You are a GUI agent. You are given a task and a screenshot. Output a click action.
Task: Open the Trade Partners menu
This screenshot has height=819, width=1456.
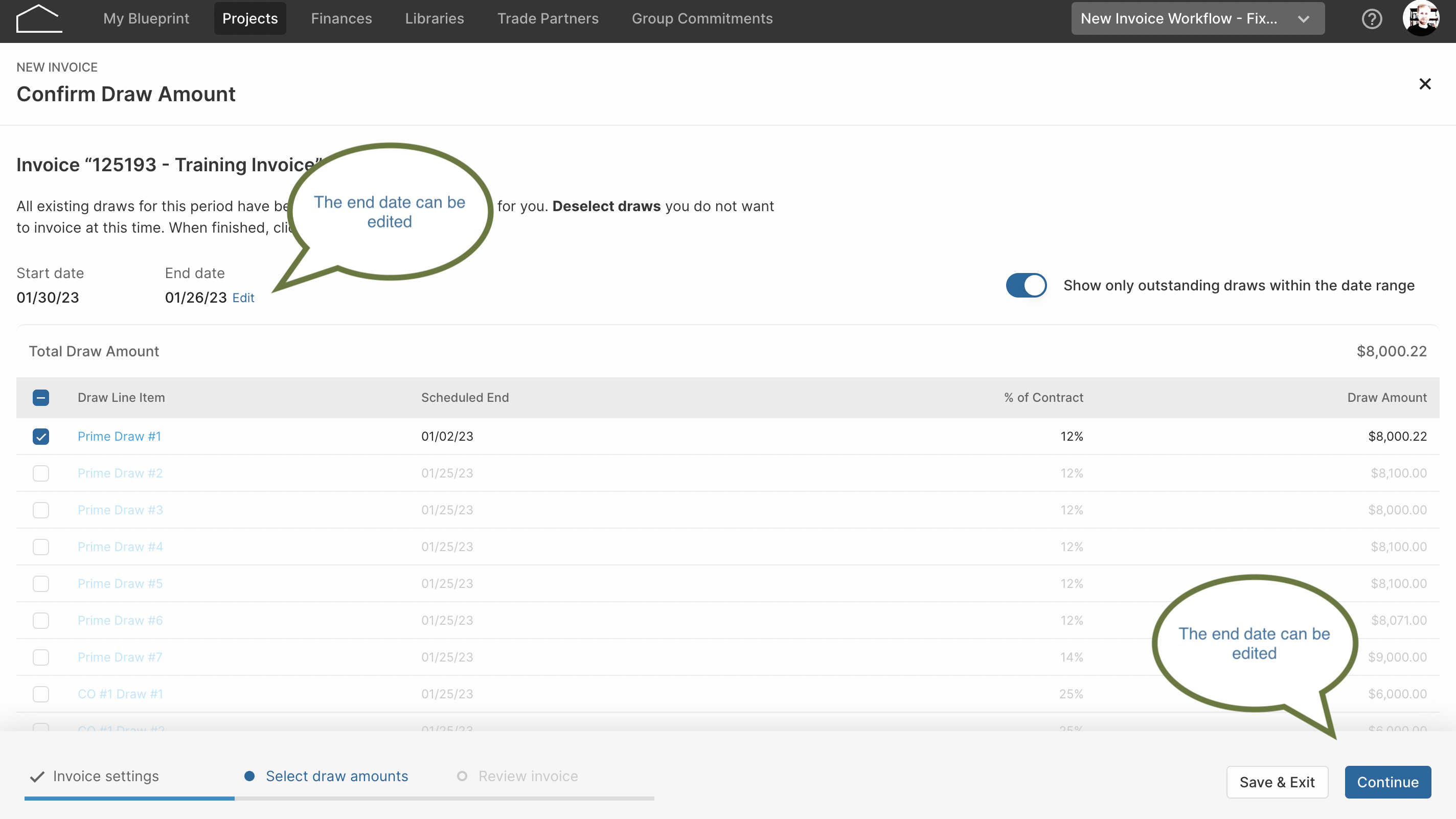(x=548, y=18)
